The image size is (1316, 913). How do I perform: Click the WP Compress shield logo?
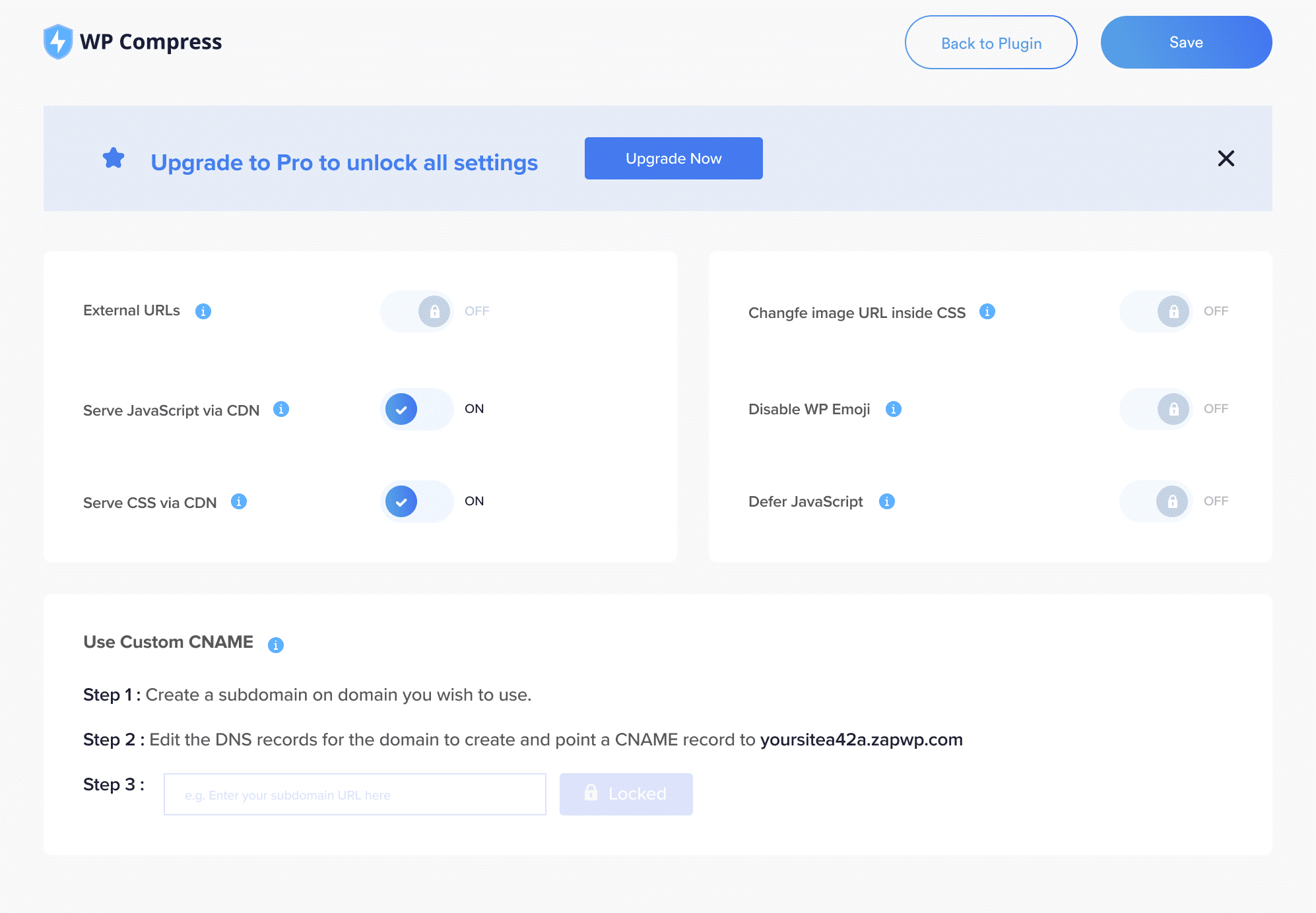tap(58, 42)
